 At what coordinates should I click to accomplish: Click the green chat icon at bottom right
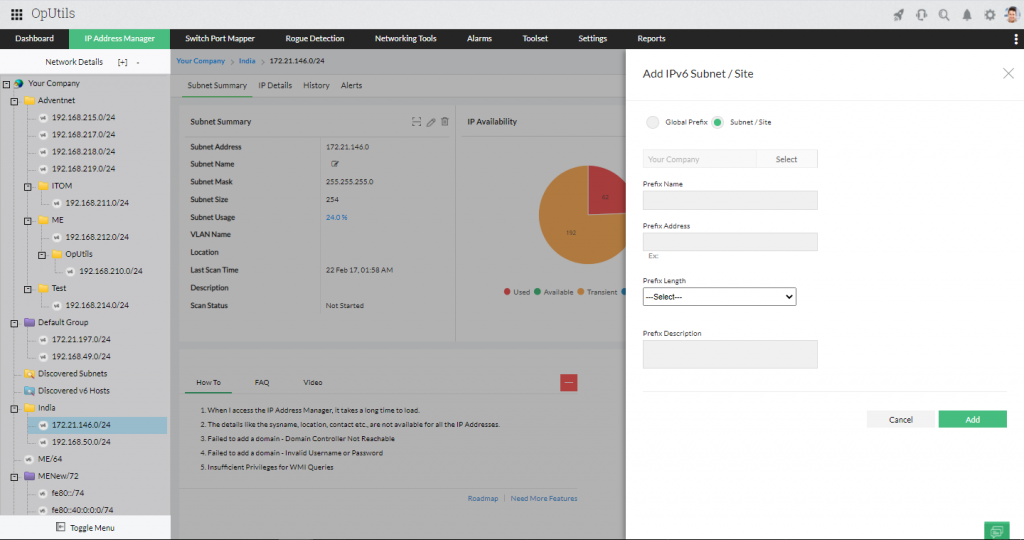pyautogui.click(x=996, y=530)
